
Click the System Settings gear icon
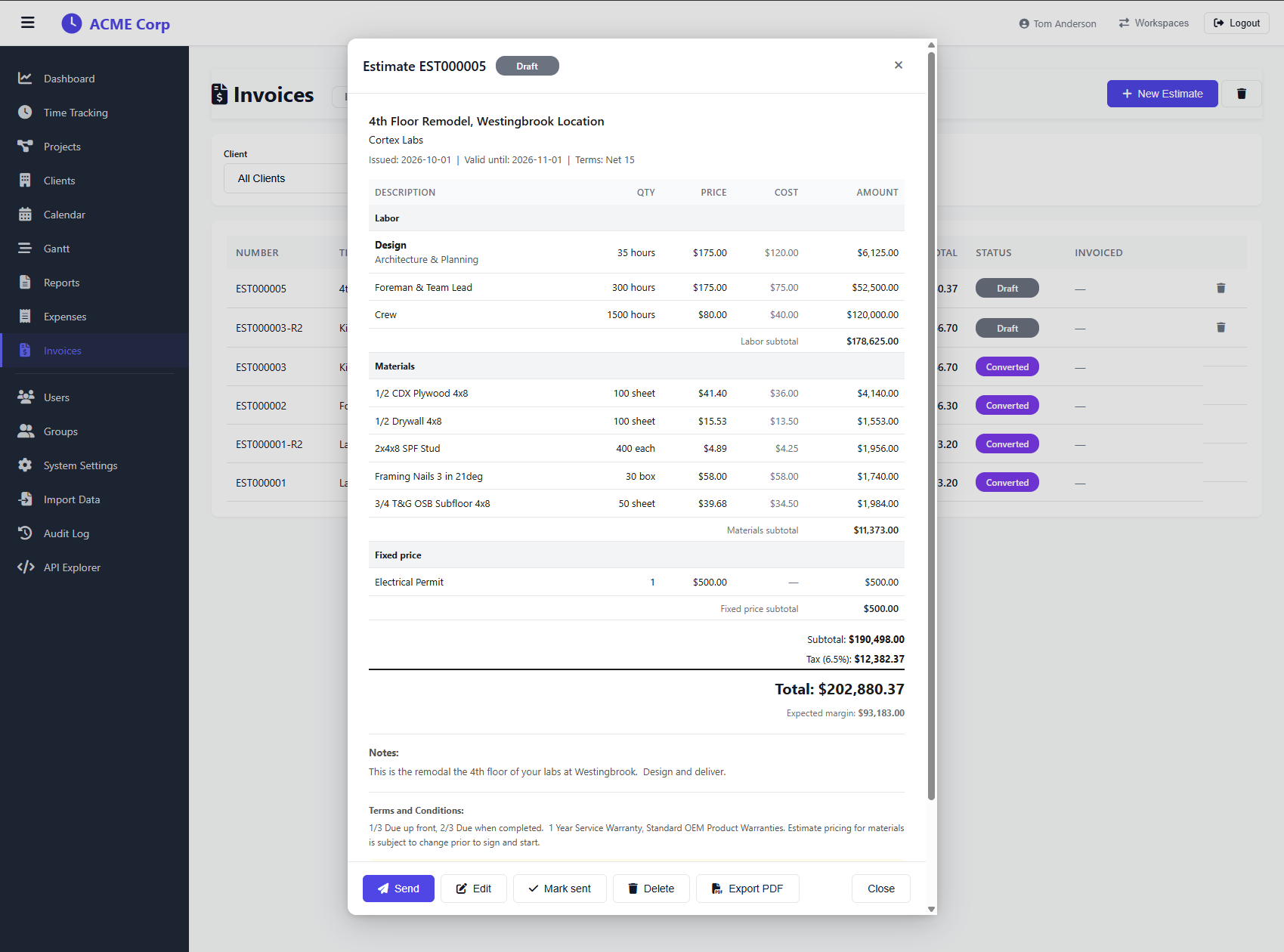pyautogui.click(x=25, y=465)
